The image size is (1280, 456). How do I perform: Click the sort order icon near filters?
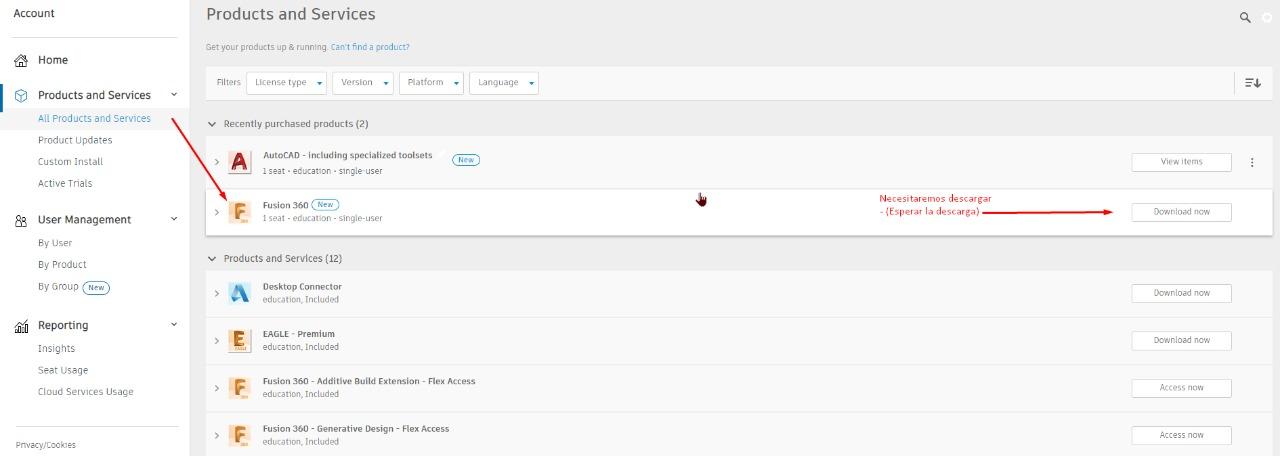1253,83
